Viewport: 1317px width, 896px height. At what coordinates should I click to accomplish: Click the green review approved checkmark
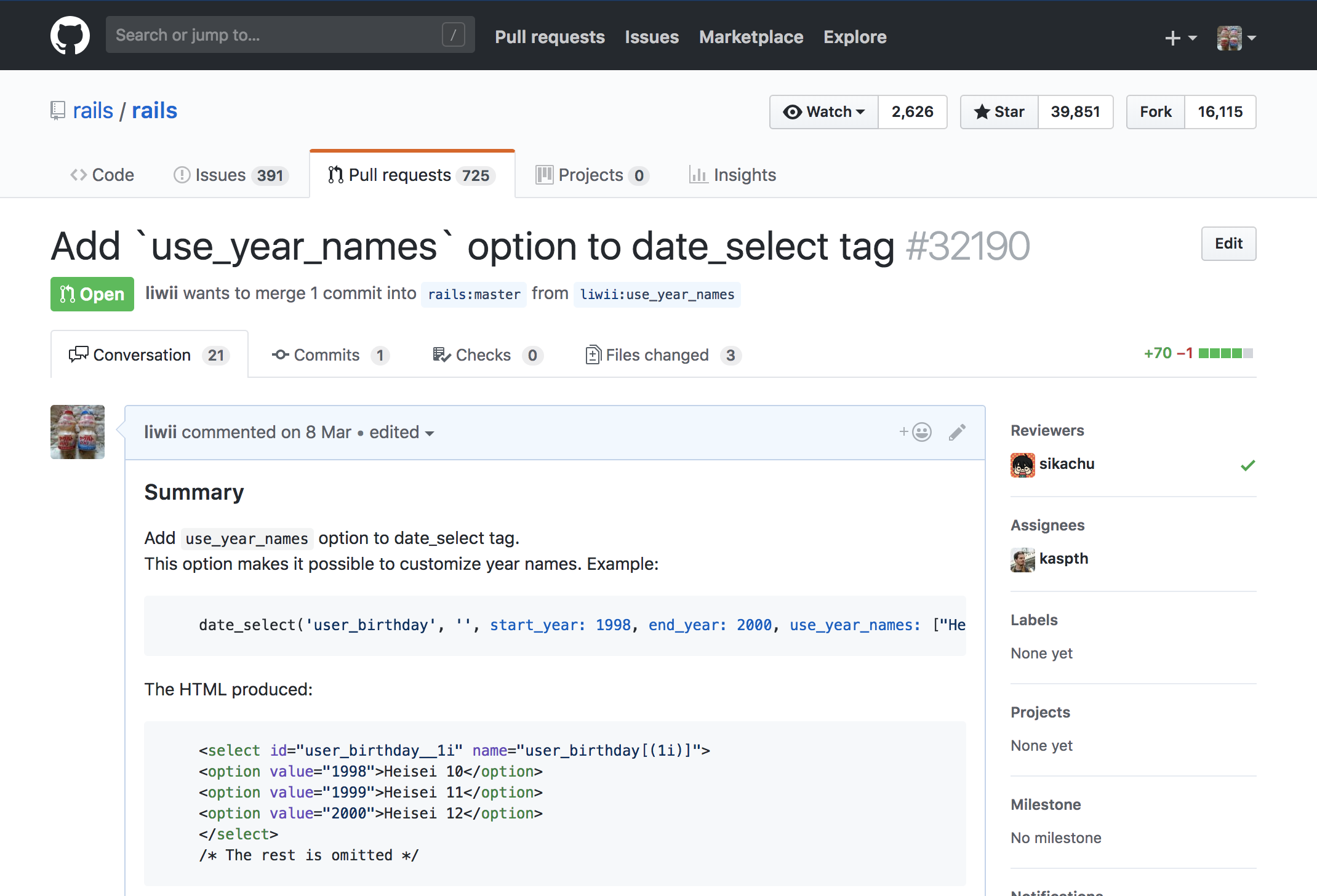[1247, 465]
